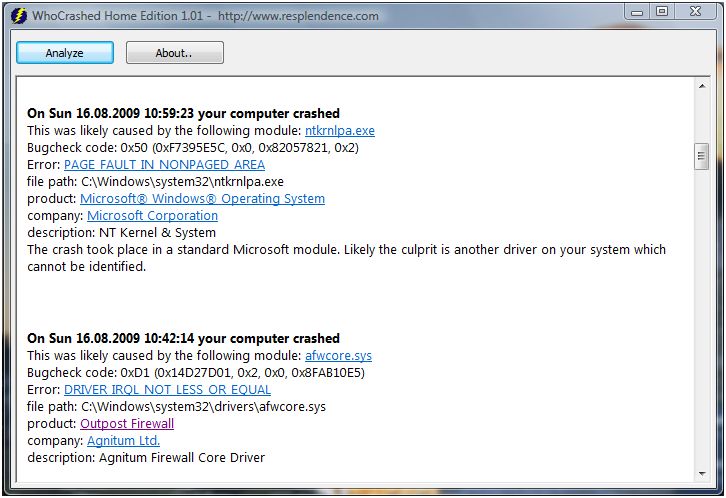This screenshot has height=498, width=726.
Task: Click the Bugcheck code 0xD1 line
Action: 196,373
